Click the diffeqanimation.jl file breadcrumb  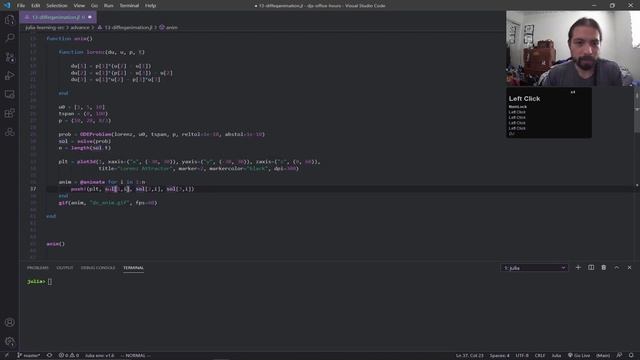(125, 27)
